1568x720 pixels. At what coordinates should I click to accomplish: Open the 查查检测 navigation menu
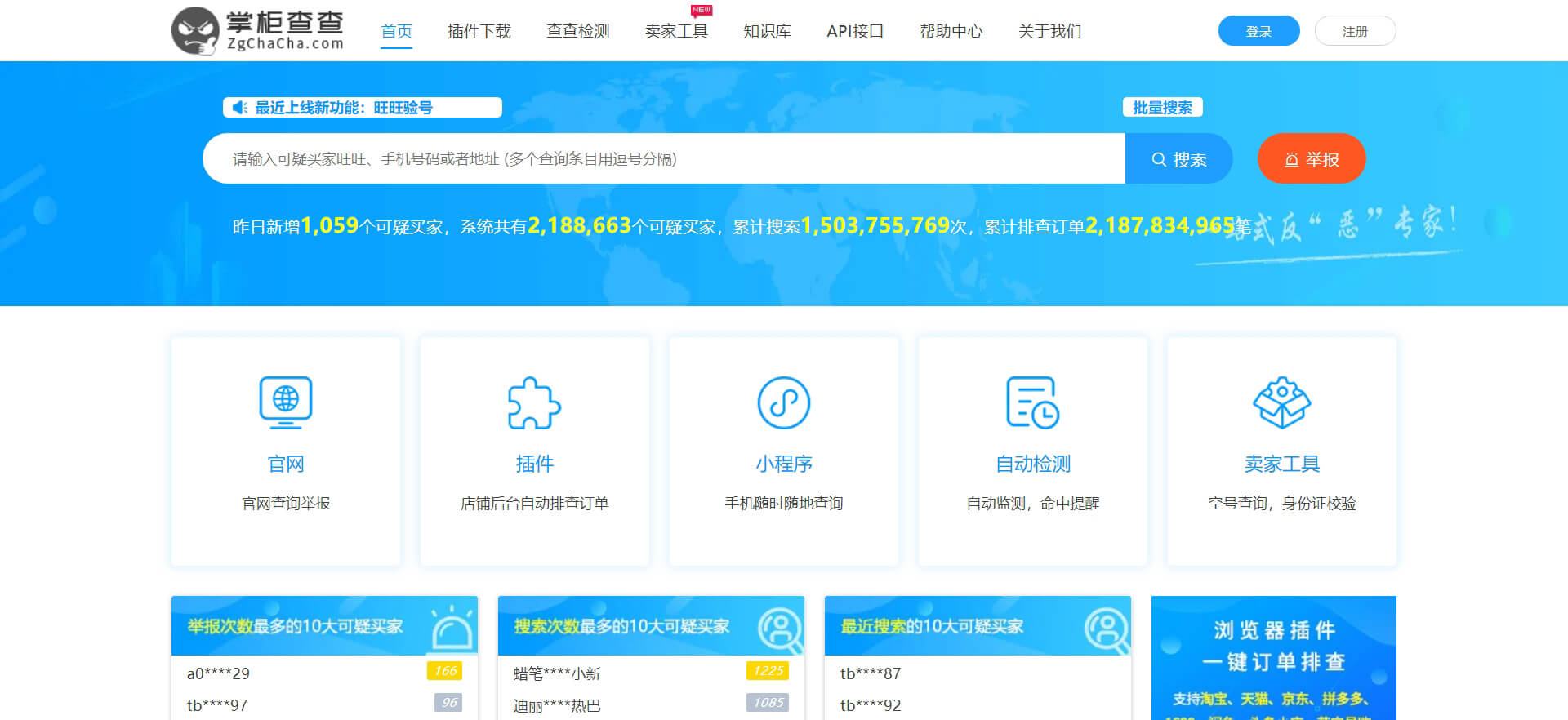pos(577,31)
